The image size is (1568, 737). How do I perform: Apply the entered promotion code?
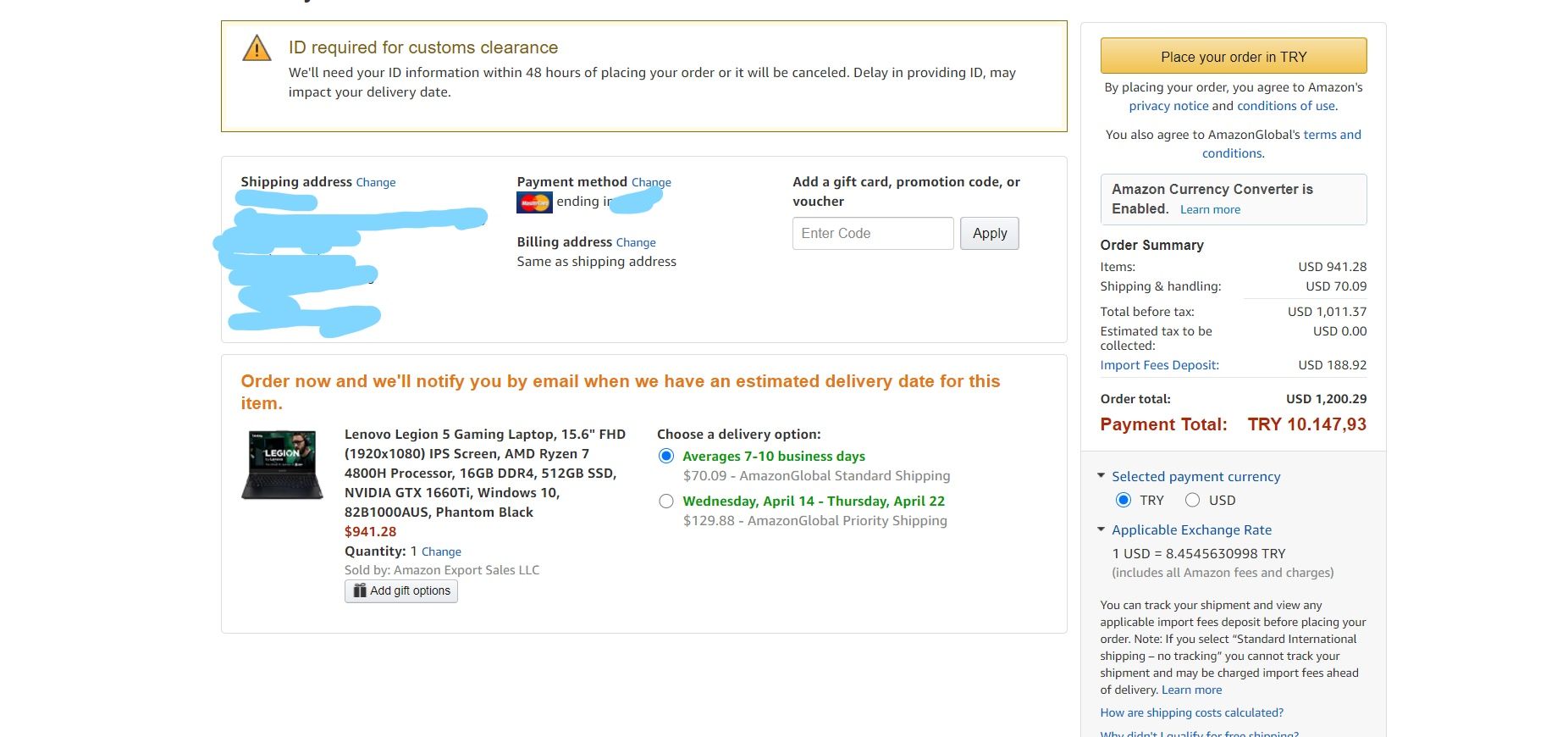(x=989, y=234)
